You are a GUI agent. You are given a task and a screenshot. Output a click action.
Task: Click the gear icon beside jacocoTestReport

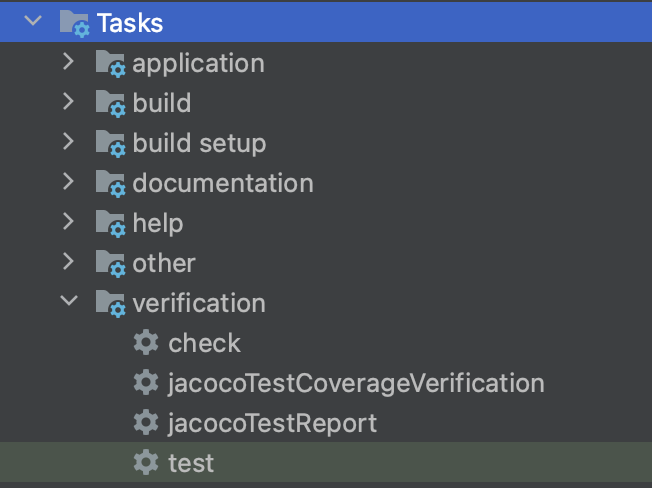(x=146, y=423)
